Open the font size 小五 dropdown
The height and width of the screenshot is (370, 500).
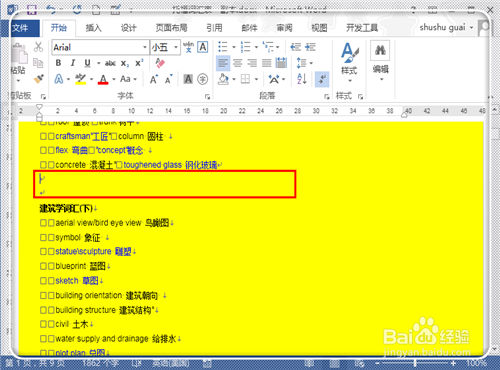pos(176,47)
